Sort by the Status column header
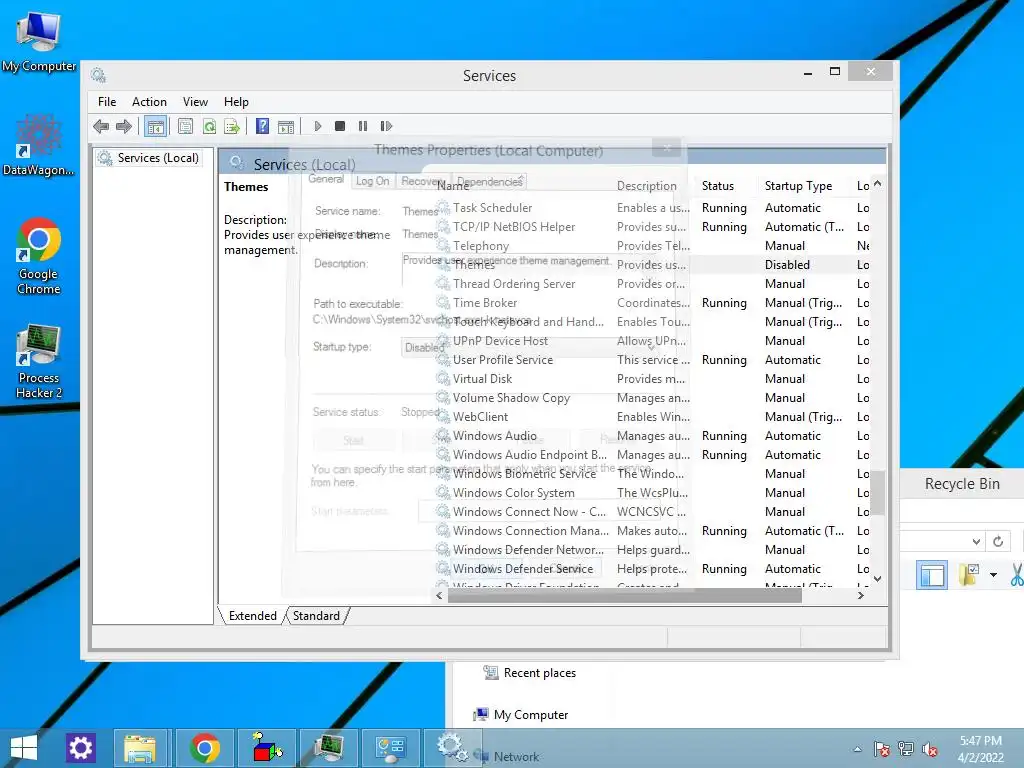 (718, 186)
